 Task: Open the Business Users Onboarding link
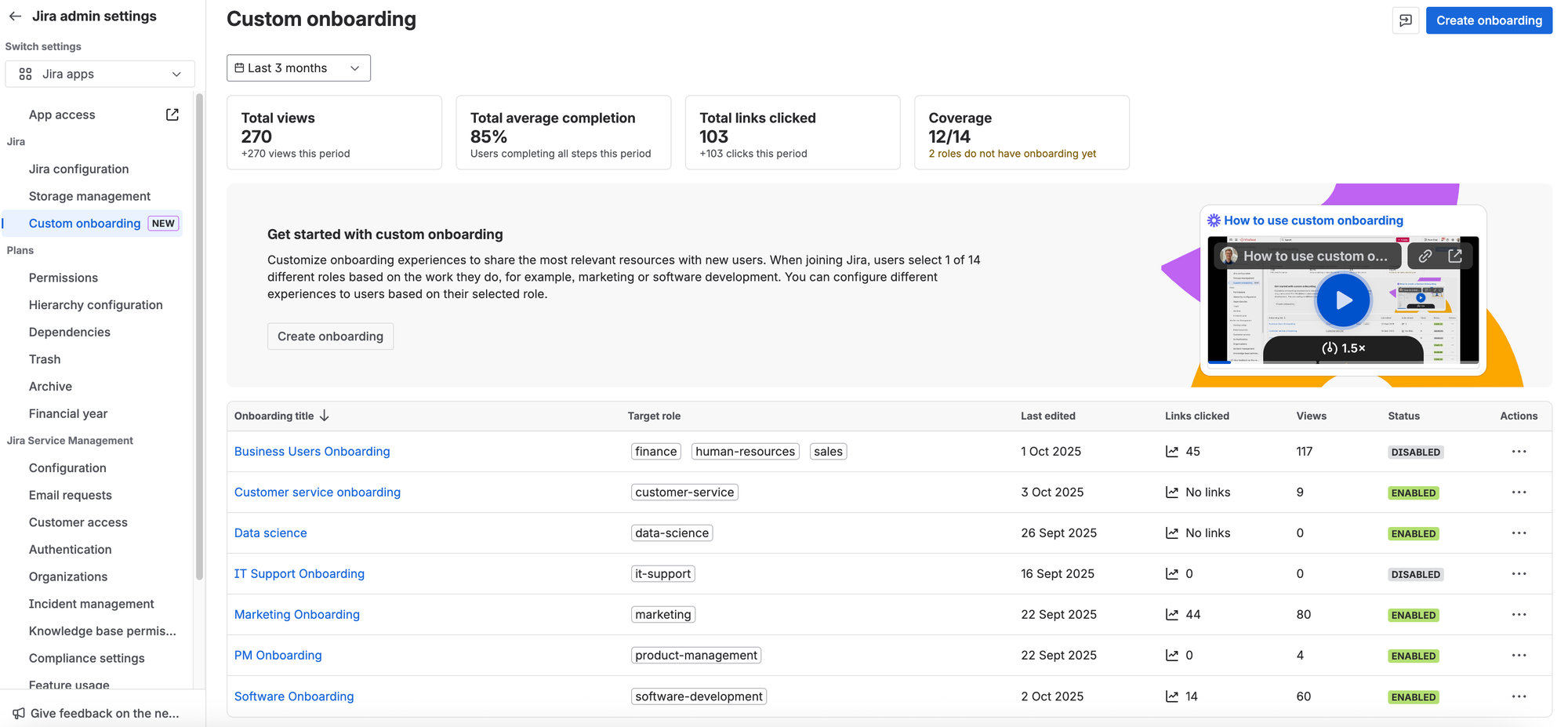click(311, 451)
